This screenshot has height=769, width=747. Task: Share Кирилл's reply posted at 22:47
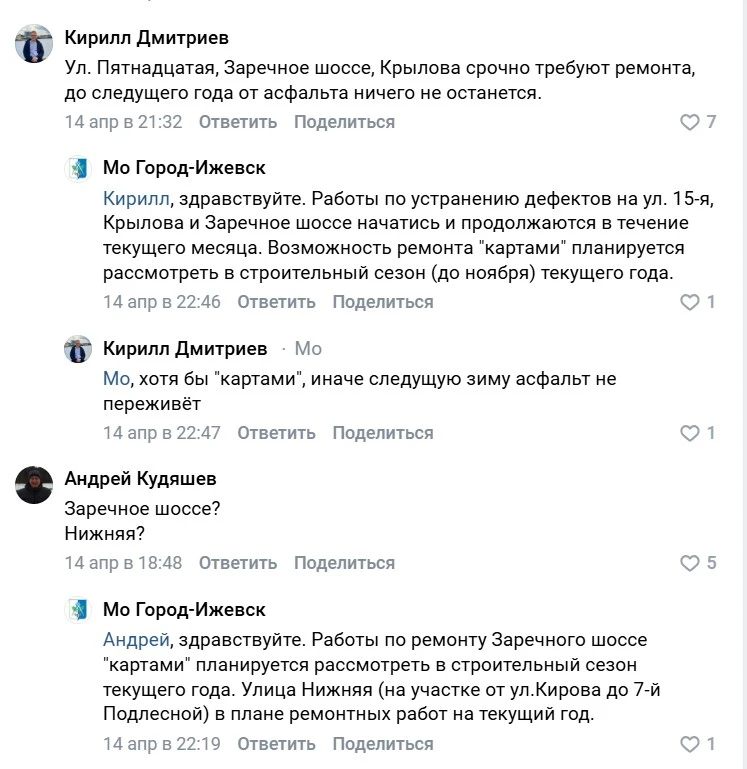click(x=383, y=433)
